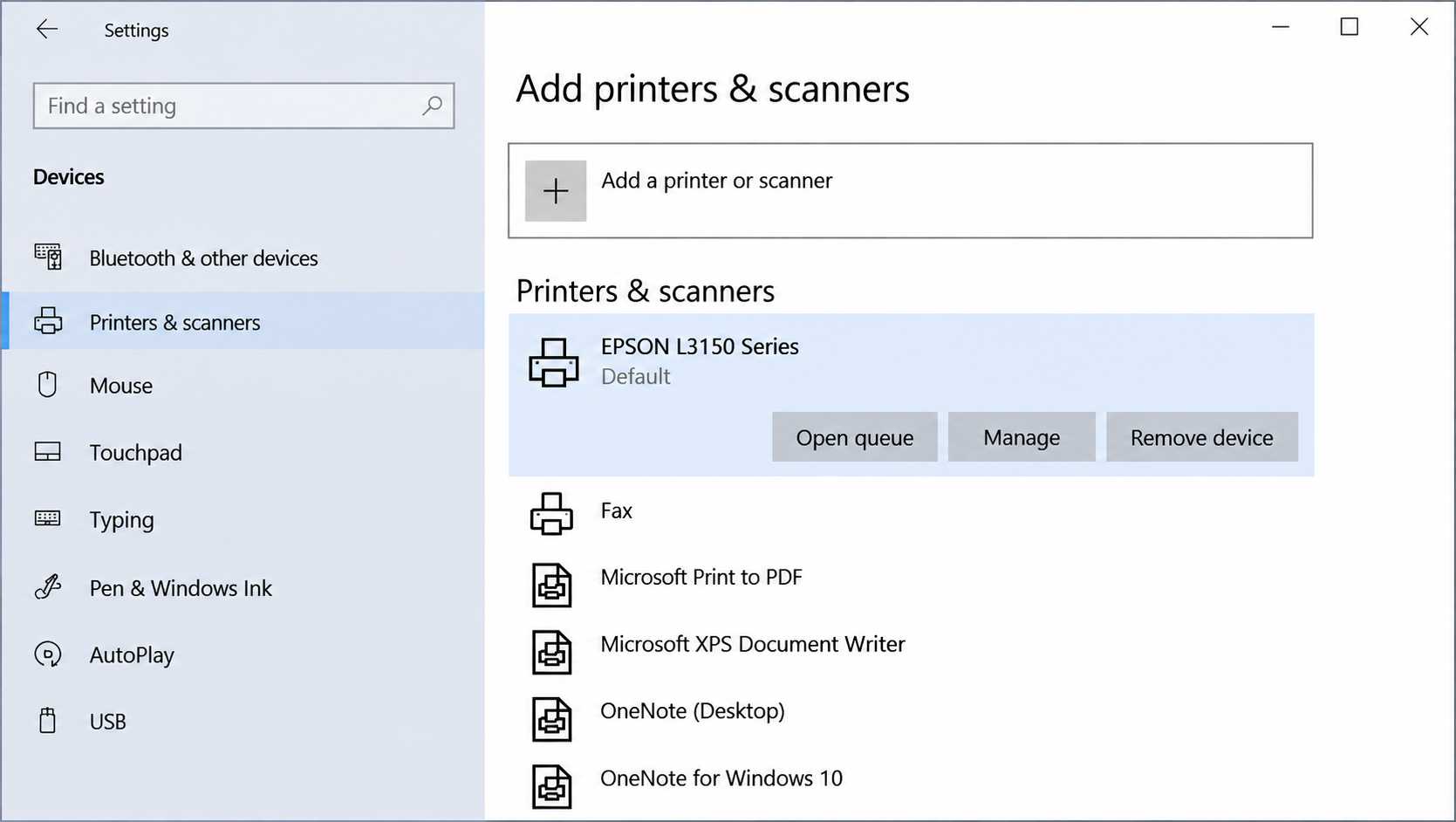Viewport: 1456px width, 822px height.
Task: Click Add a printer or scanner
Action: [910, 190]
